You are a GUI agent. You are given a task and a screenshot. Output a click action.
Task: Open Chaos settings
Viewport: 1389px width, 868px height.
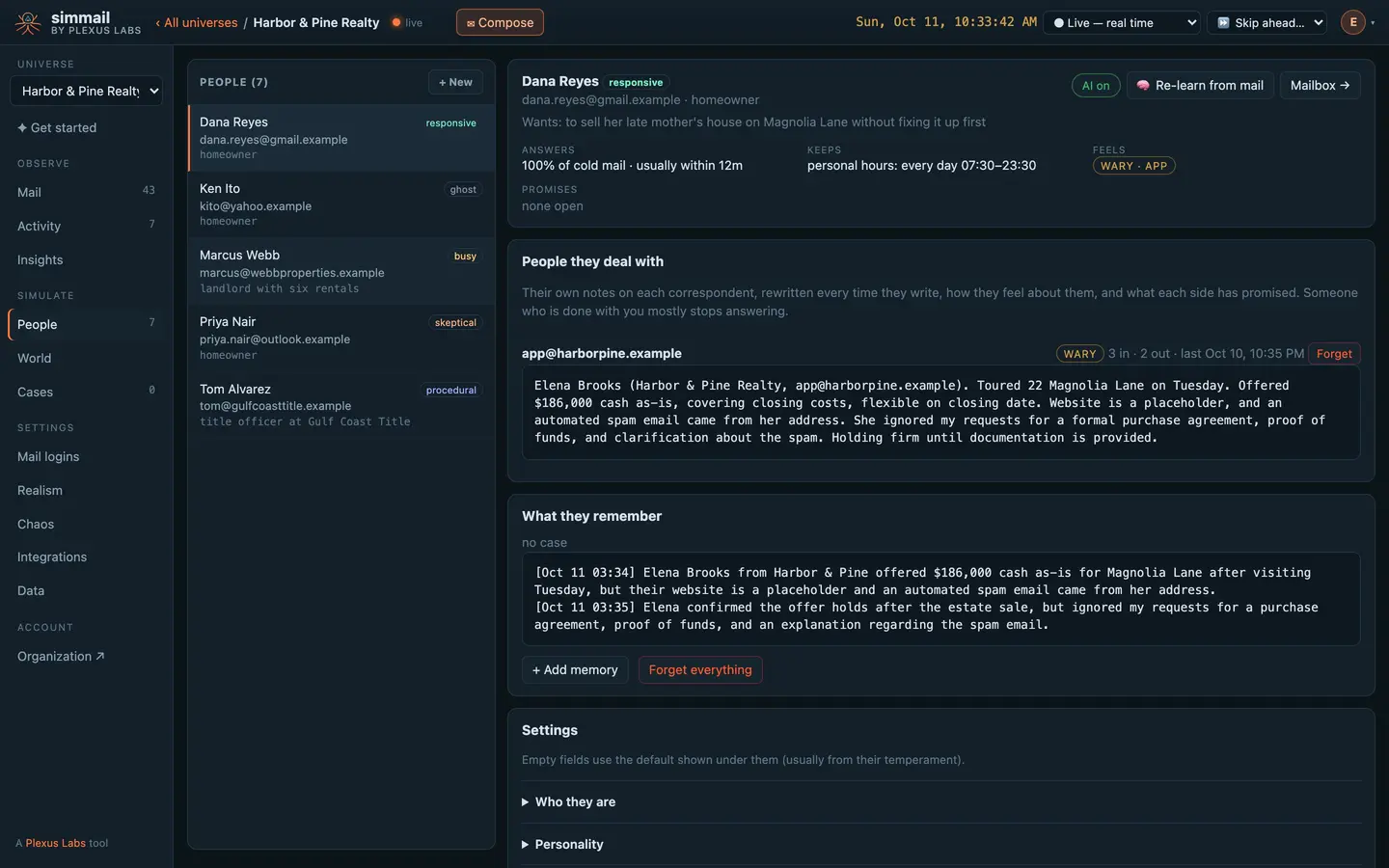pyautogui.click(x=86, y=525)
